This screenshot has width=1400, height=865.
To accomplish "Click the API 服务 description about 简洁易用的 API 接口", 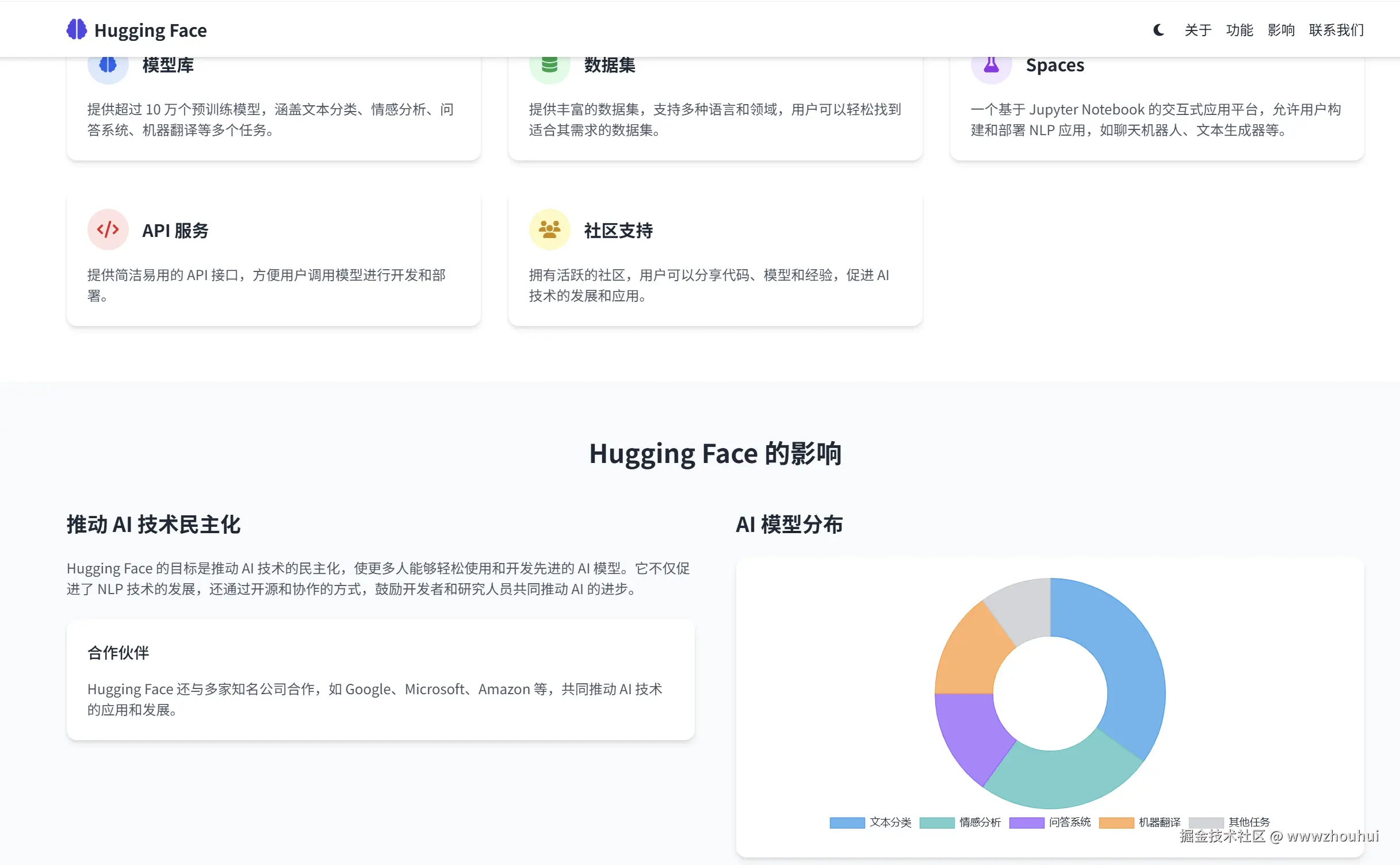I will (x=266, y=285).
